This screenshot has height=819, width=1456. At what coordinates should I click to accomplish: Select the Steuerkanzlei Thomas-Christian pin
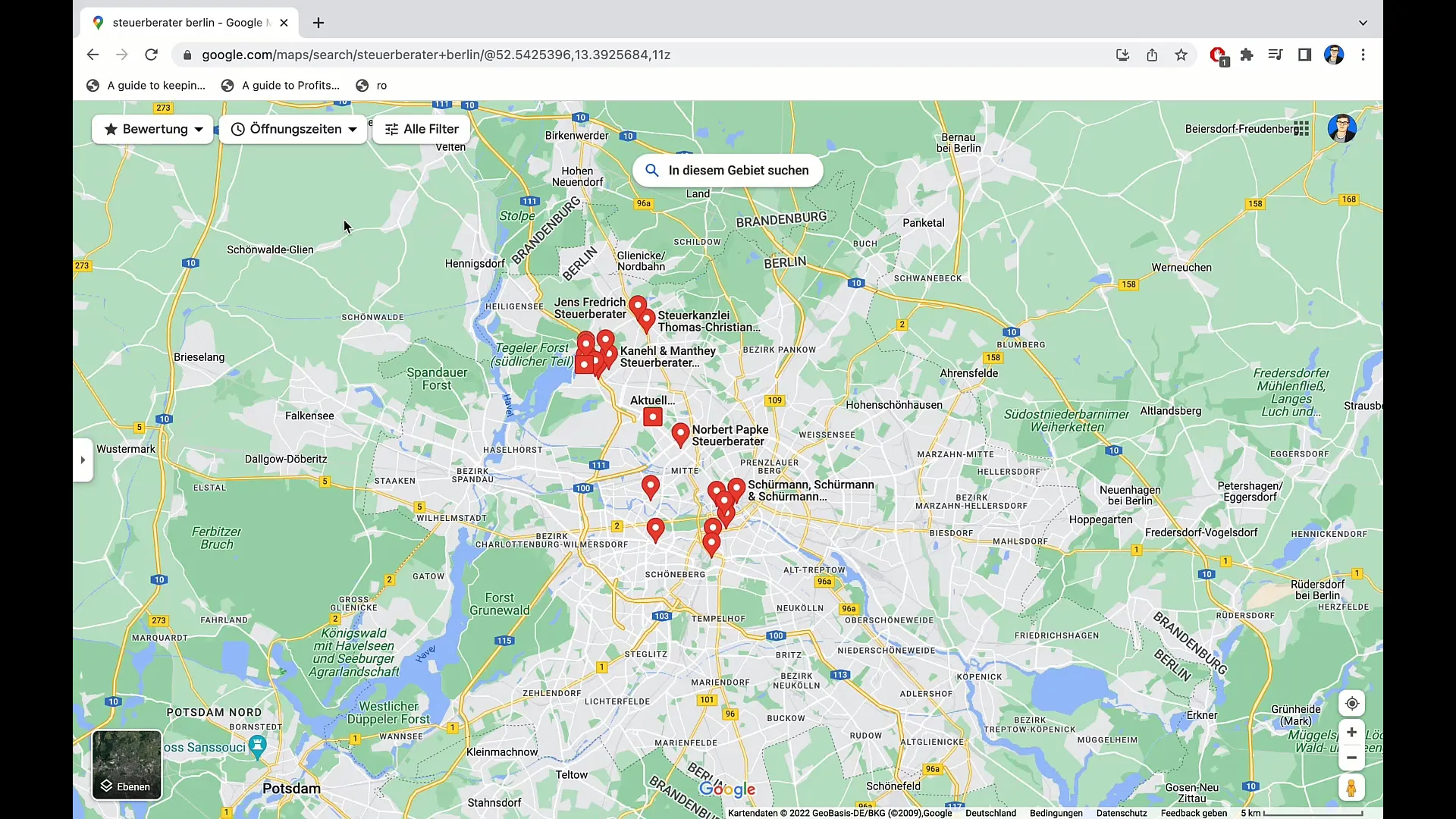click(646, 320)
